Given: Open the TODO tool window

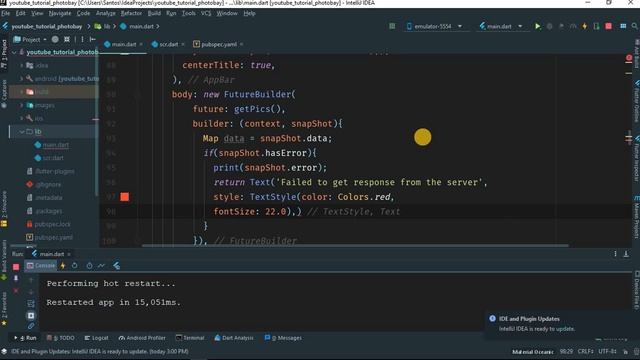Looking at the screenshot, I should [x=60, y=338].
